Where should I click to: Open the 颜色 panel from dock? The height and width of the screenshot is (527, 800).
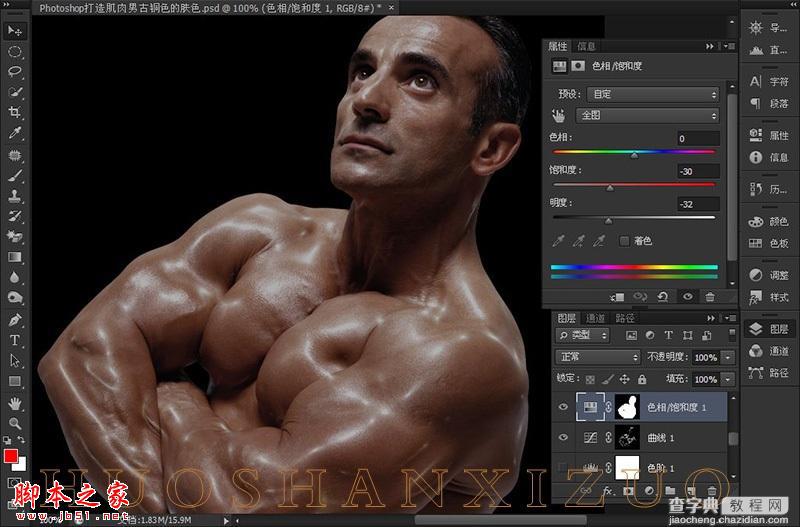pyautogui.click(x=769, y=221)
